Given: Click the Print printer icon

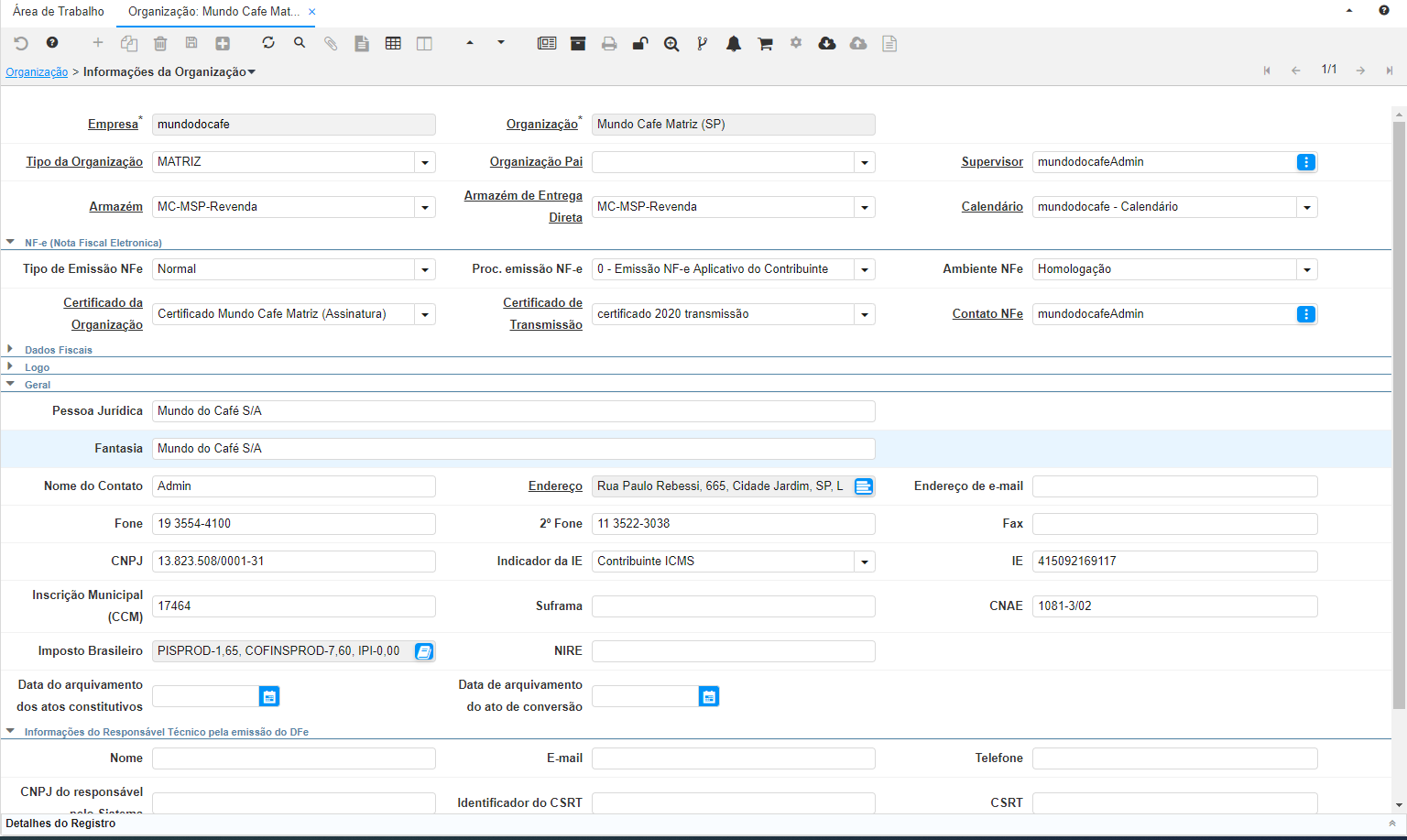Looking at the screenshot, I should point(609,43).
